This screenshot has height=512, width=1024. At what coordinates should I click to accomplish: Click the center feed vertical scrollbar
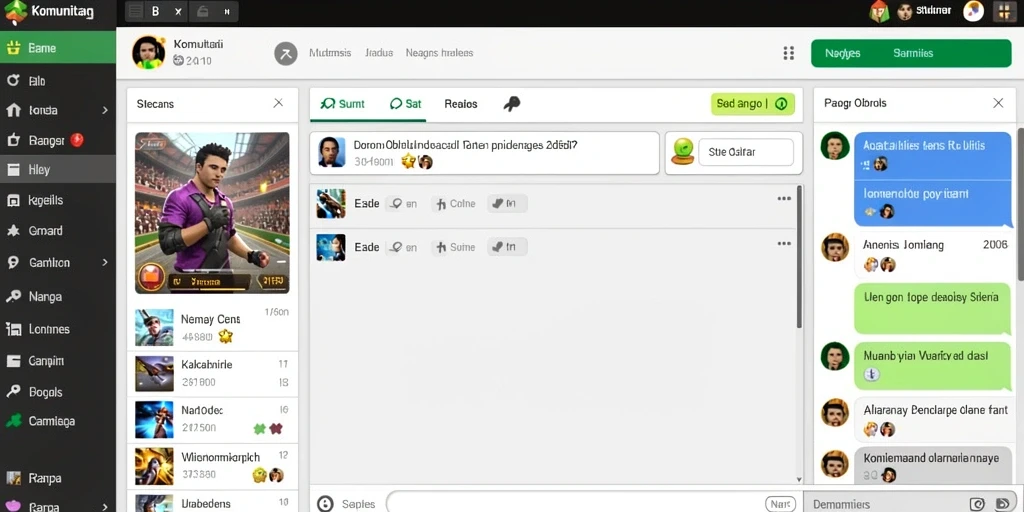click(x=799, y=256)
